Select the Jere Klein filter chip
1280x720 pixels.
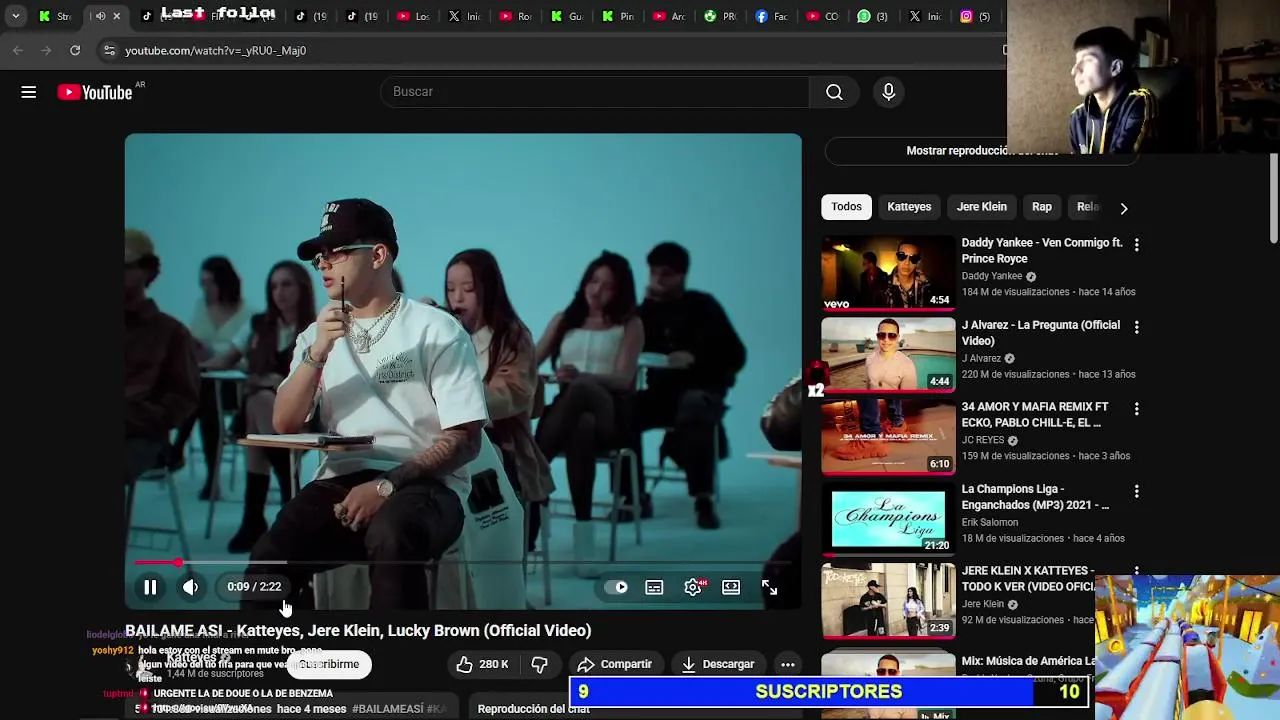[x=981, y=207]
